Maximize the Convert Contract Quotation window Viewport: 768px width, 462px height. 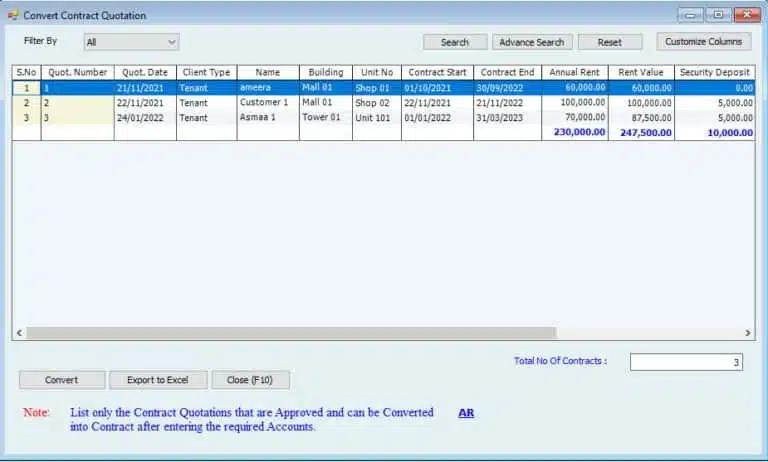tap(718, 15)
